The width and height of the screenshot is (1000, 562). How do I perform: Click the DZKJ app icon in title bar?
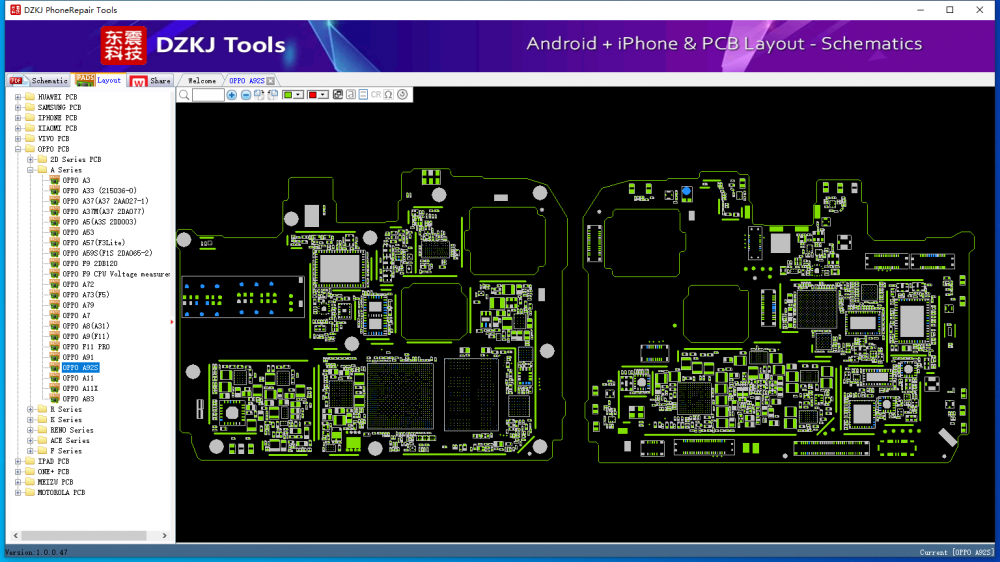[15, 10]
